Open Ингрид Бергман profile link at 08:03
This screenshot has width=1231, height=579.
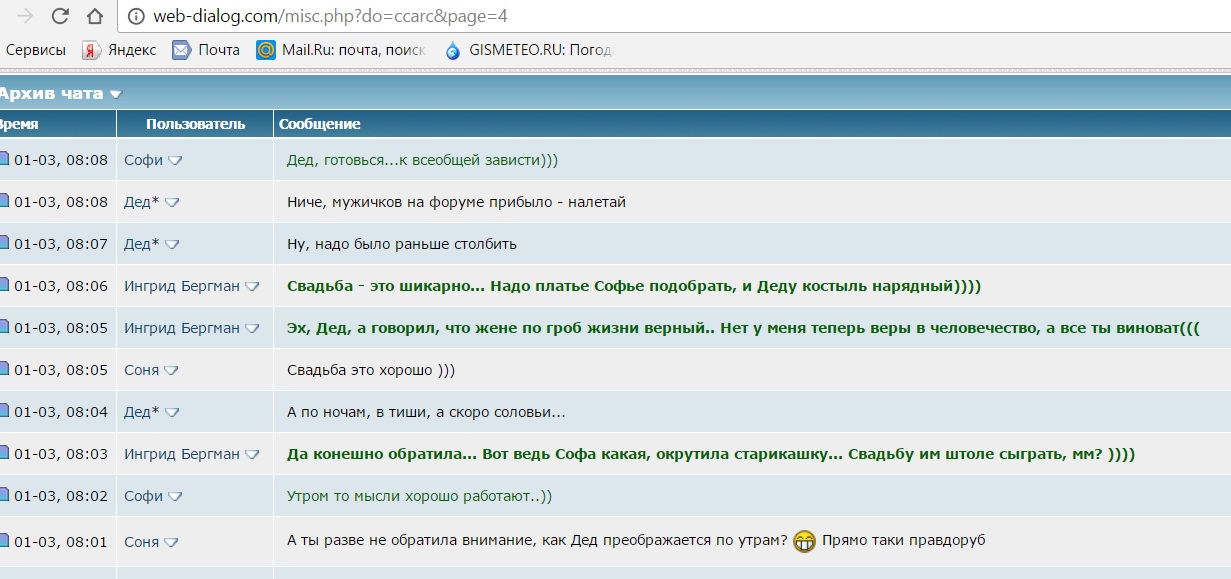[x=181, y=454]
